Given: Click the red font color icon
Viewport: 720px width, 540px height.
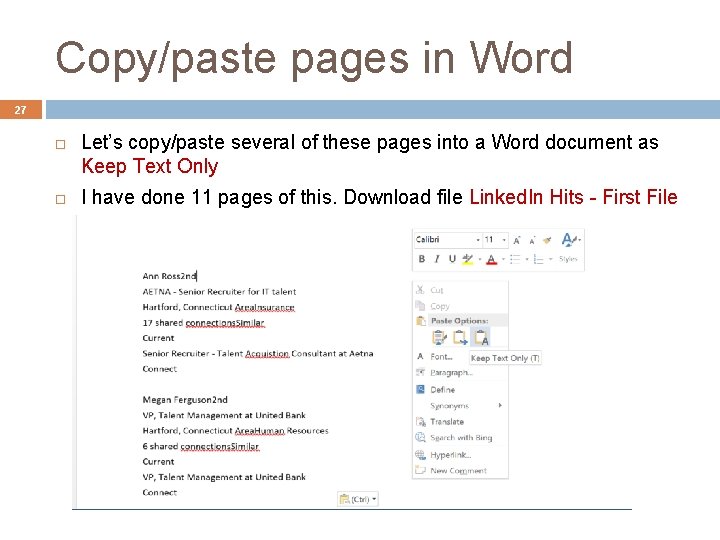Looking at the screenshot, I should pos(492,259).
